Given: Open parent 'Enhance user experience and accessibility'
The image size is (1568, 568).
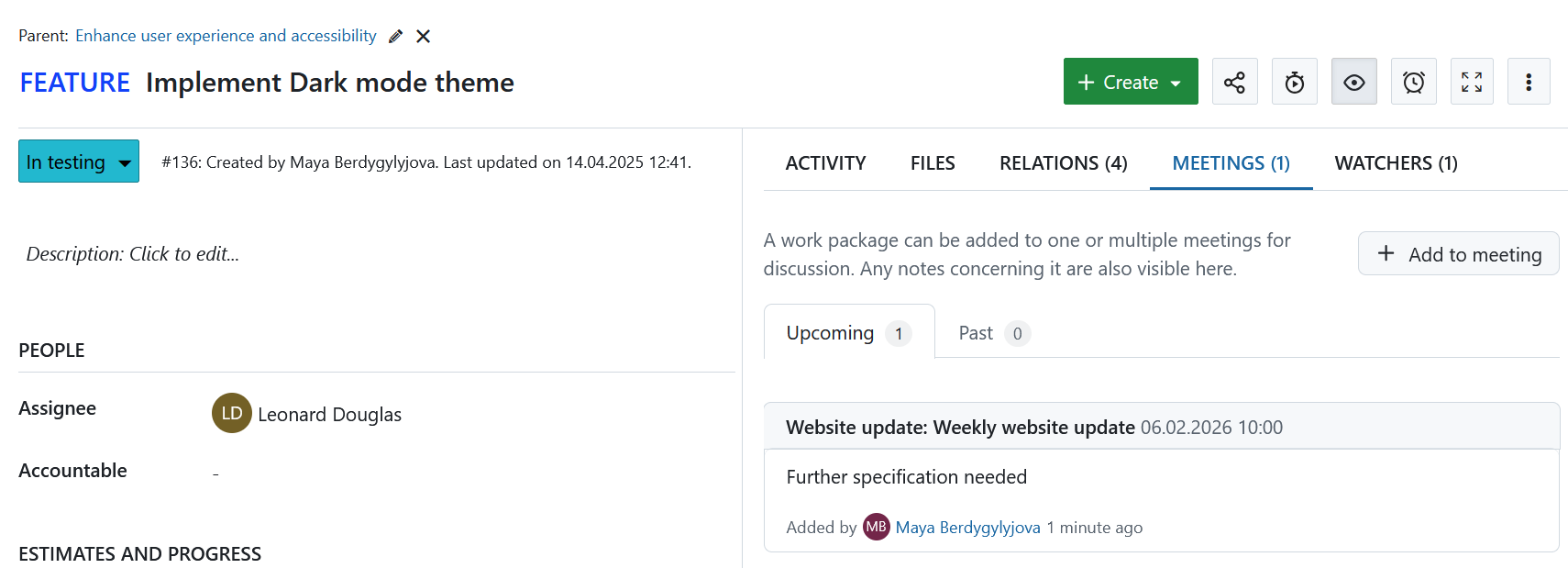Looking at the screenshot, I should (x=226, y=36).
